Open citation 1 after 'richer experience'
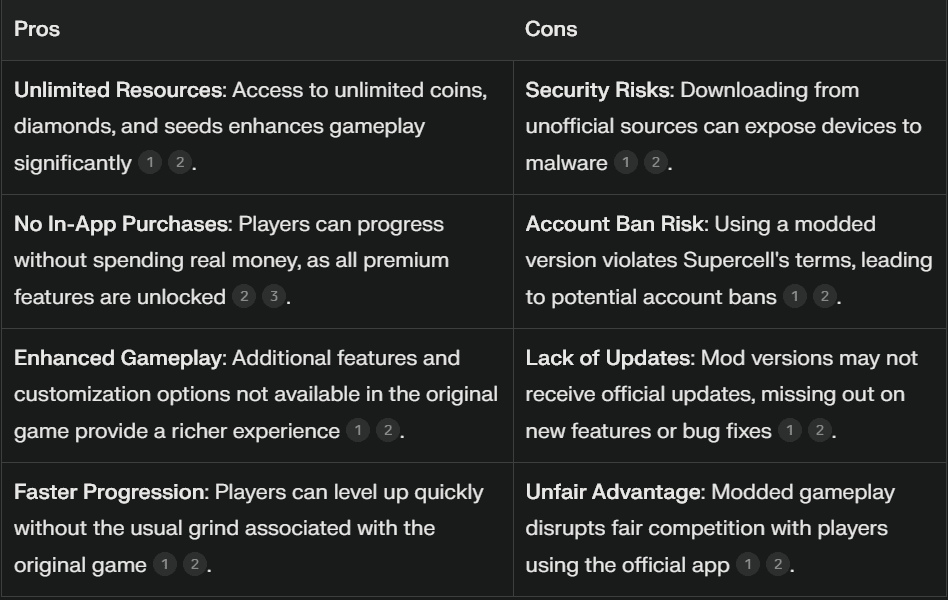The image size is (948, 600). 358,431
